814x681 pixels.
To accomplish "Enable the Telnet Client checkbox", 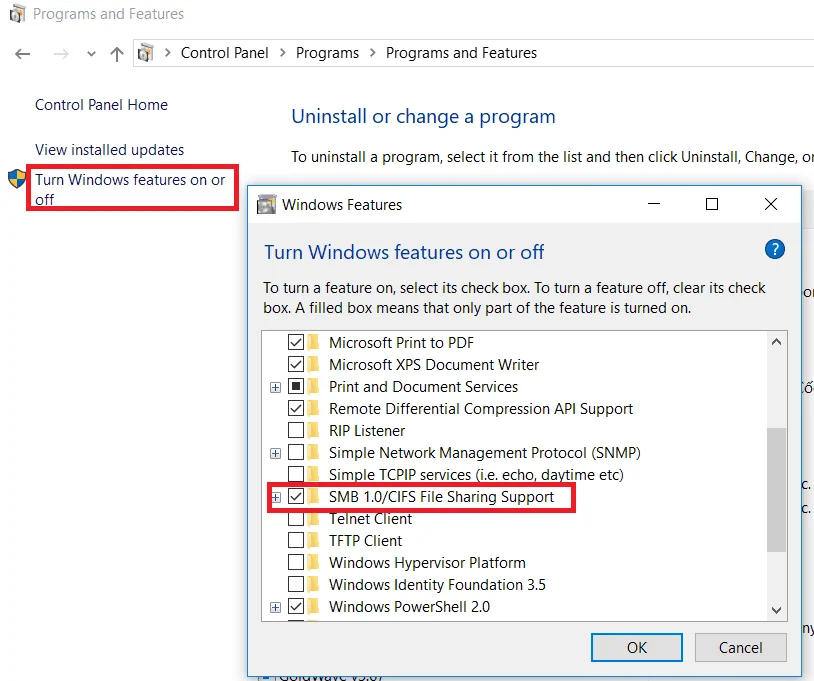I will point(296,519).
